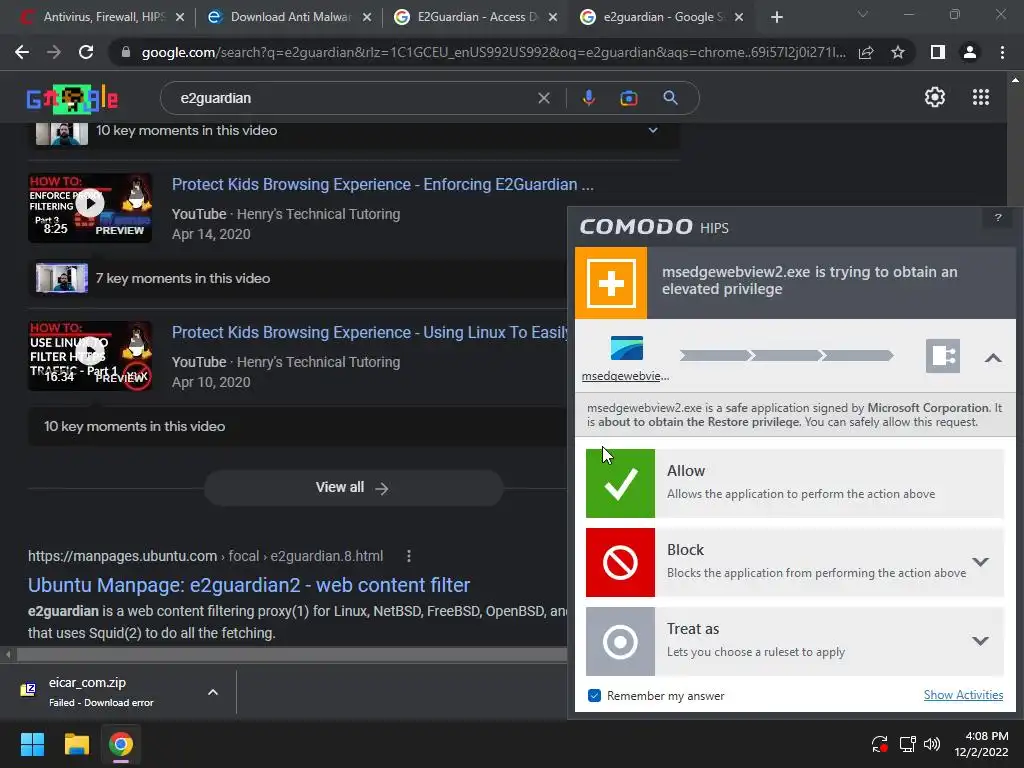Screen dimensions: 1024x768
Task: Expand the Block options dropdown arrow
Action: (980, 562)
